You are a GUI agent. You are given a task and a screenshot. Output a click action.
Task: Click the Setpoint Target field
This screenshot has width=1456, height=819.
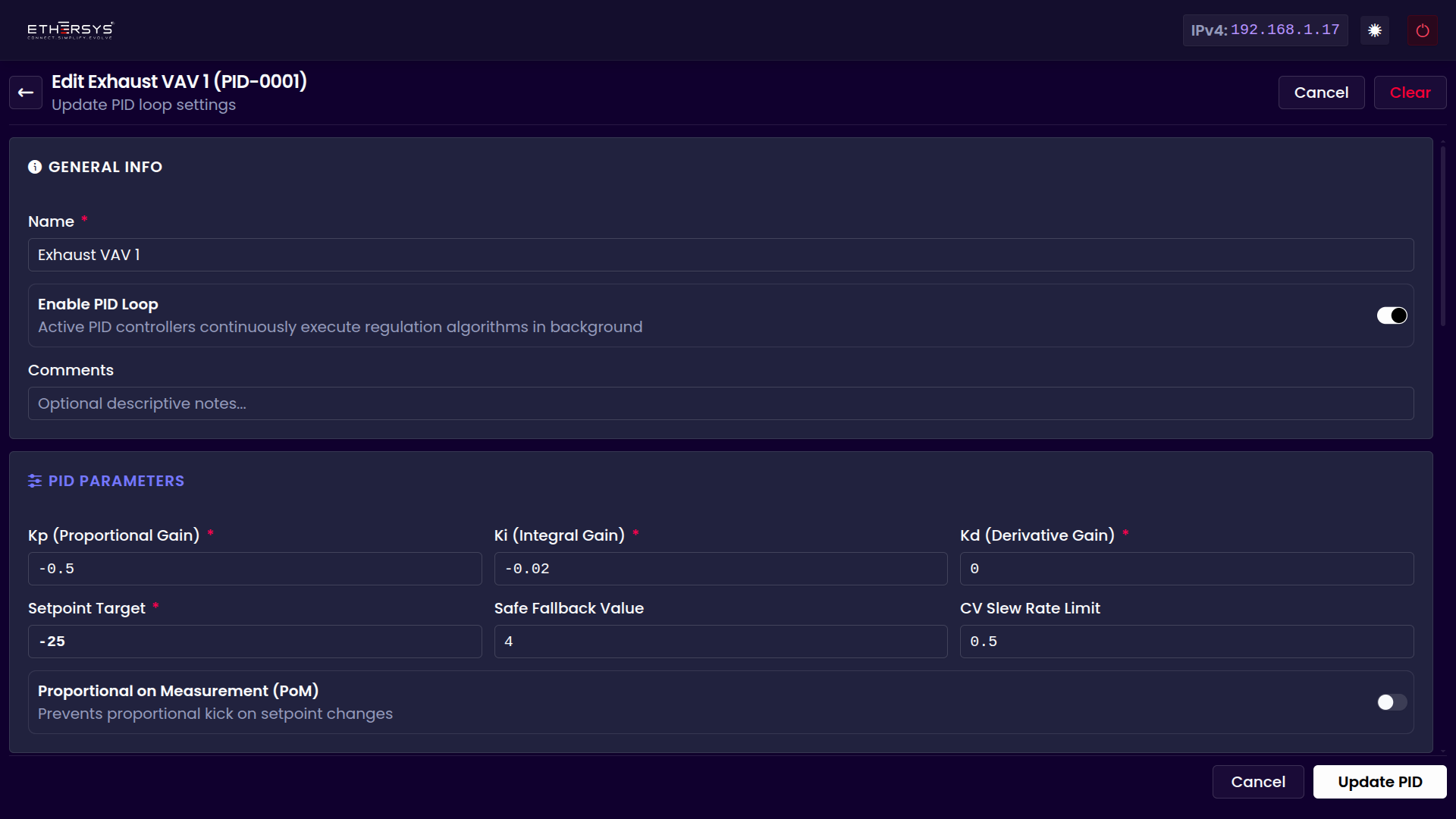coord(255,642)
